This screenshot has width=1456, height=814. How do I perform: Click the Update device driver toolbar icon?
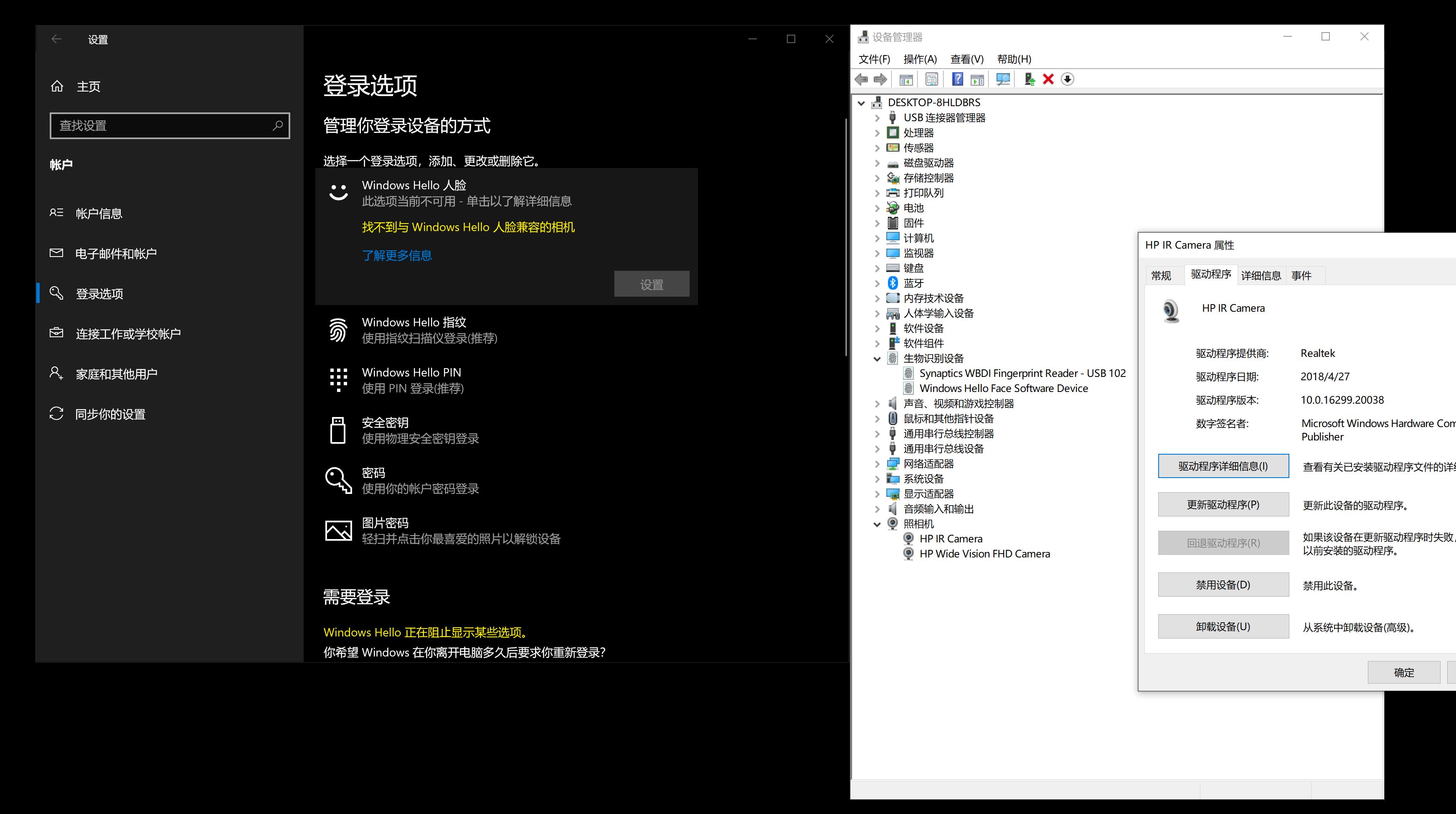pos(1029,79)
